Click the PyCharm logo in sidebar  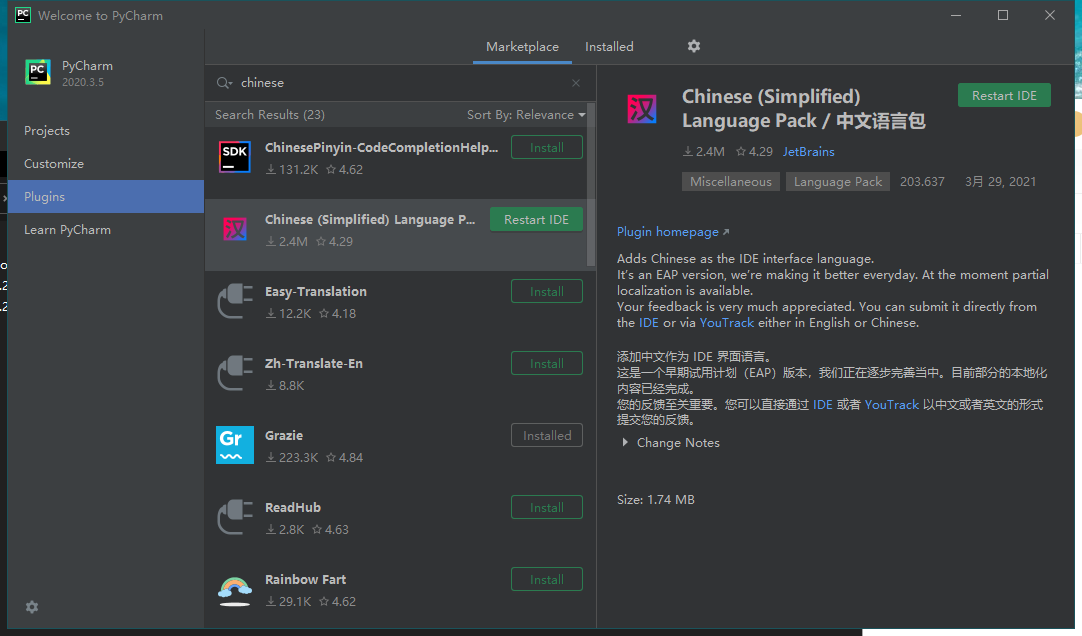coord(38,72)
